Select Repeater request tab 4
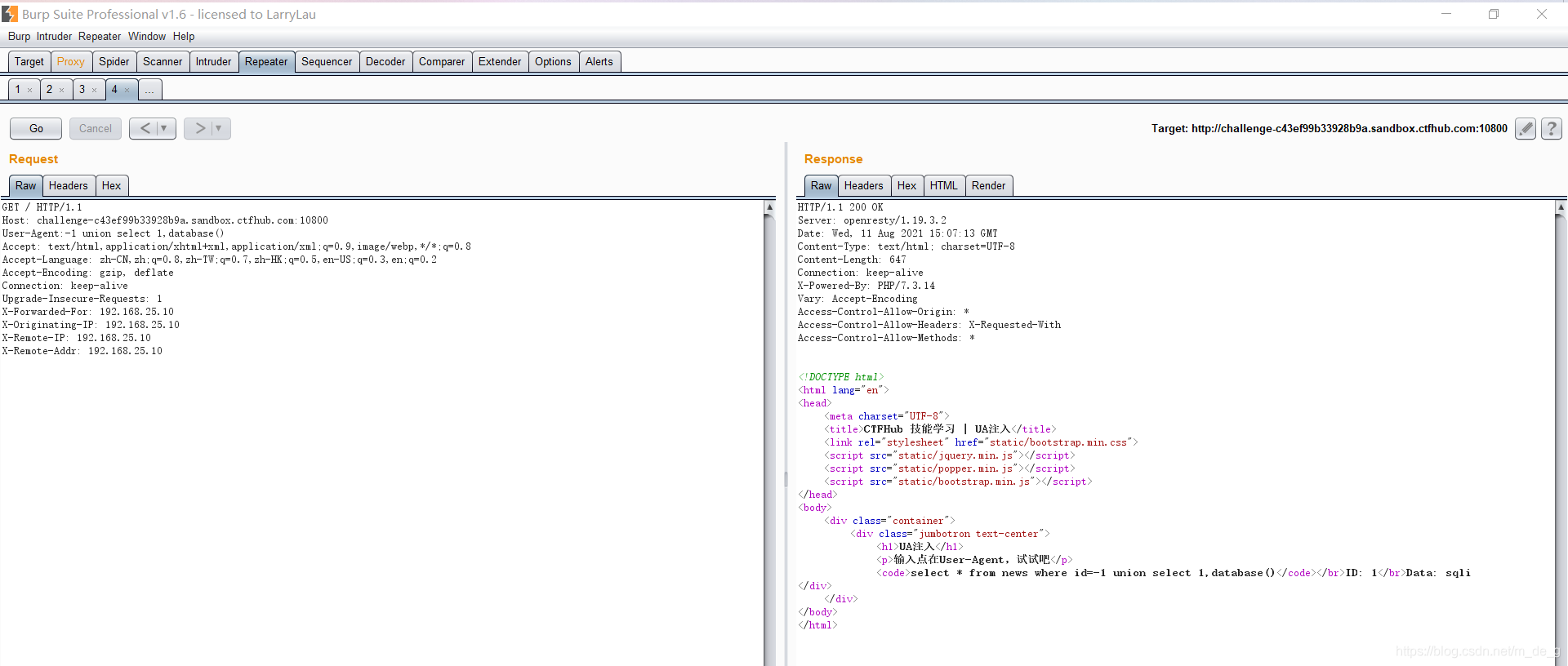Screen dimensions: 1568x666 click(114, 89)
